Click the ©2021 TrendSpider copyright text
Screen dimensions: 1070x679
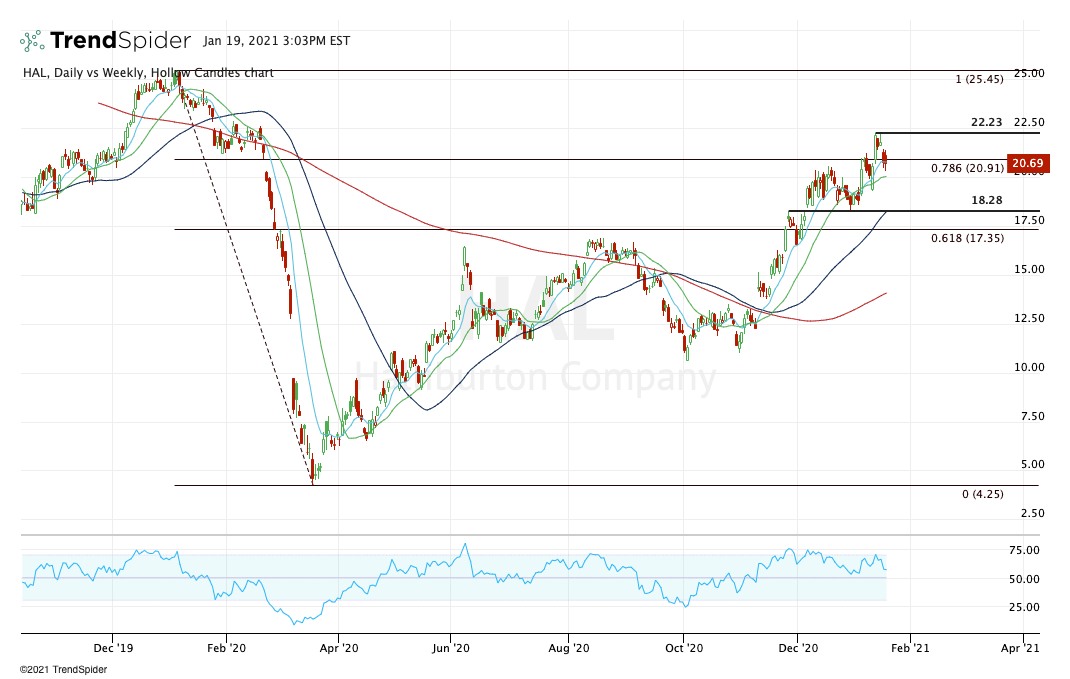coord(63,669)
